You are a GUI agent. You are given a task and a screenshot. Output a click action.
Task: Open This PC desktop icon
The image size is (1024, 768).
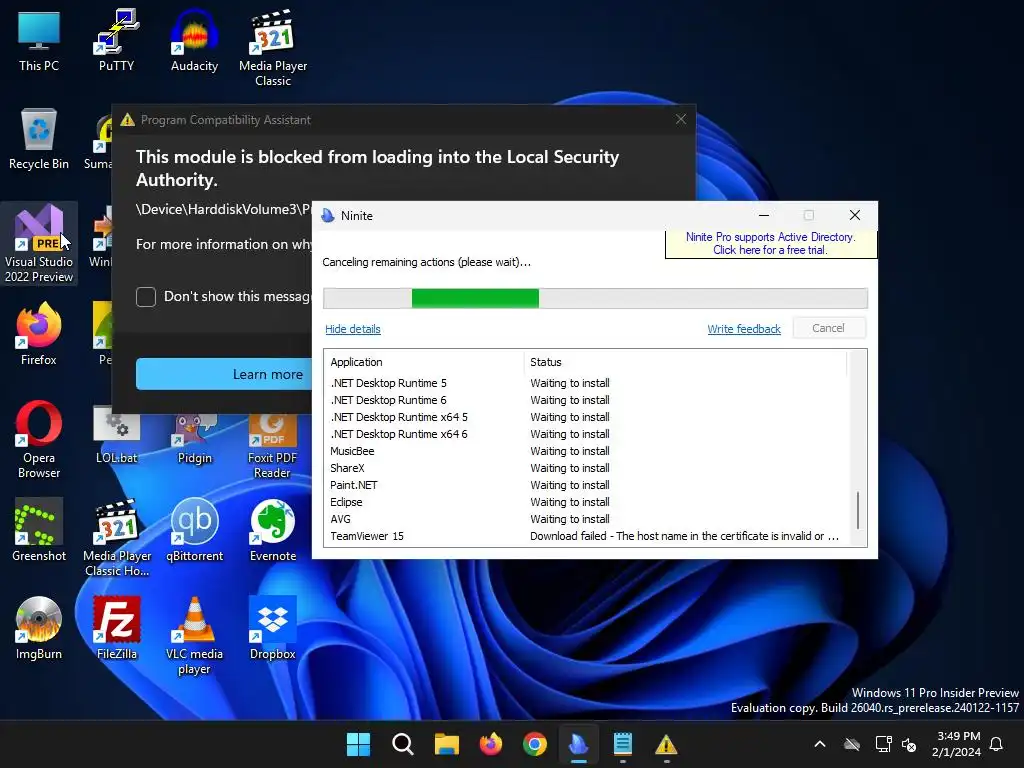pyautogui.click(x=39, y=41)
